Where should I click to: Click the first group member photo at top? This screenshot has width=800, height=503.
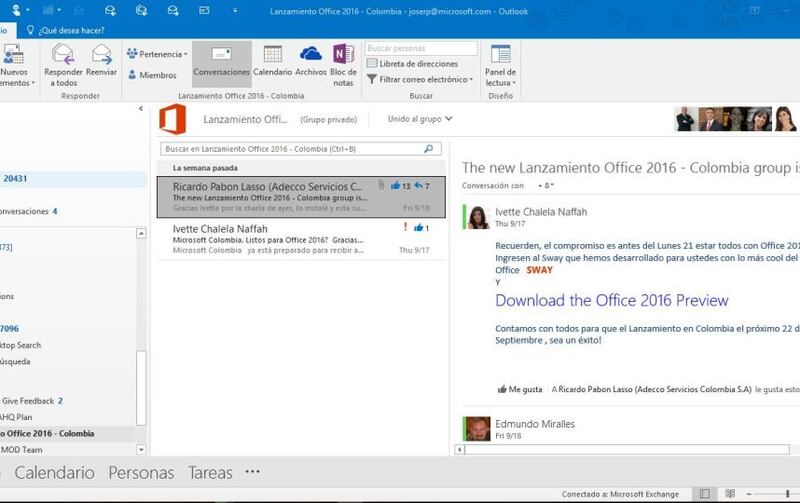click(685, 119)
